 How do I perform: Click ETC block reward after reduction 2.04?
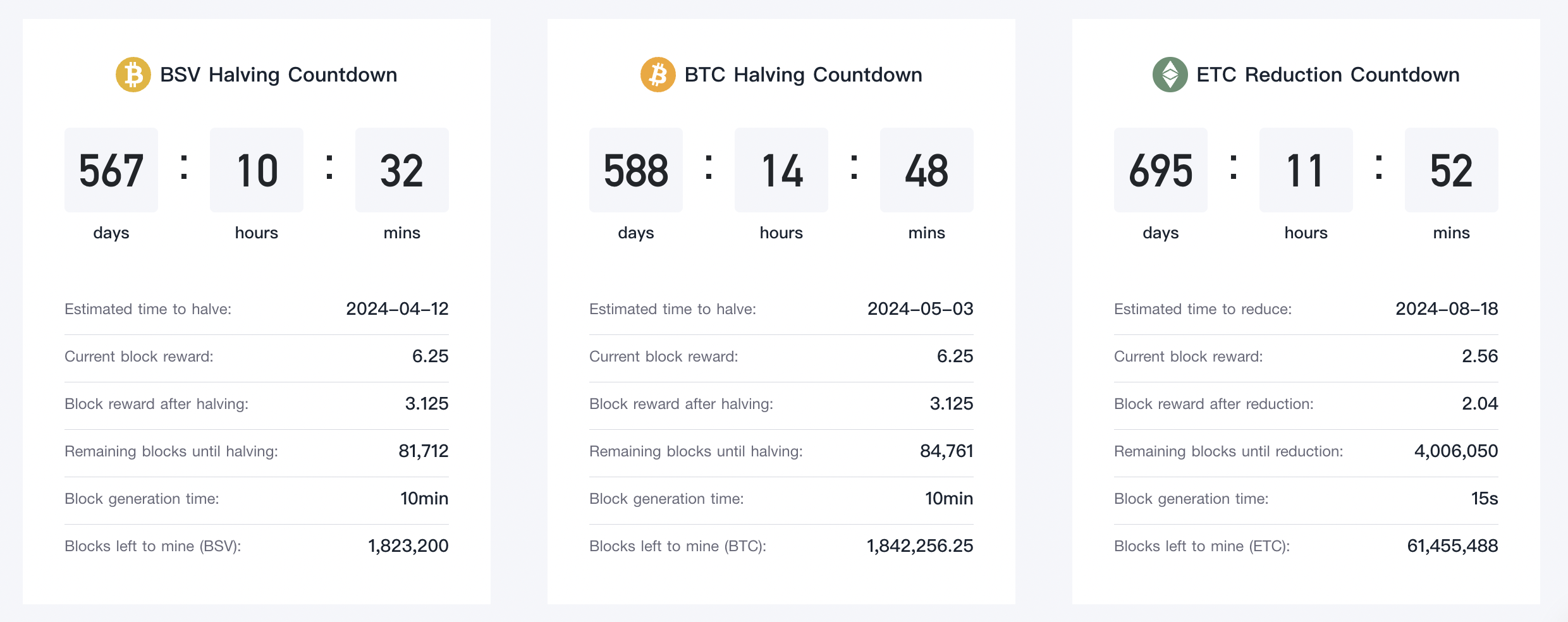[x=1479, y=403]
